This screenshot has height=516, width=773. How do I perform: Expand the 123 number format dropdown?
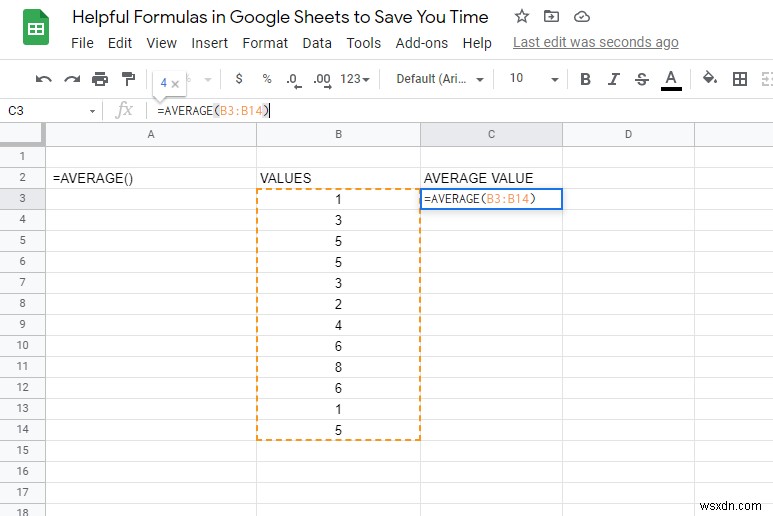[x=355, y=79]
